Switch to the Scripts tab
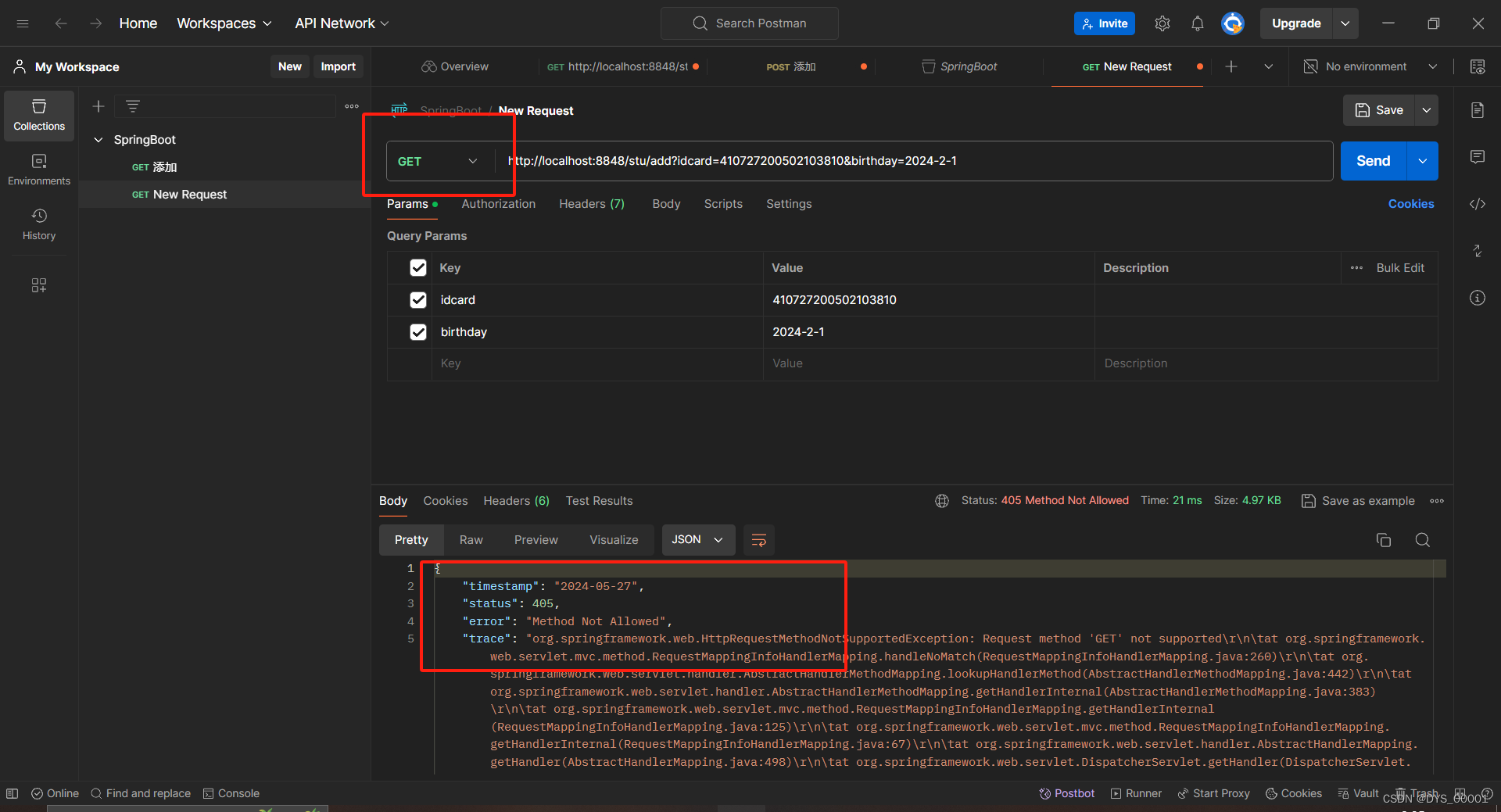 [723, 204]
